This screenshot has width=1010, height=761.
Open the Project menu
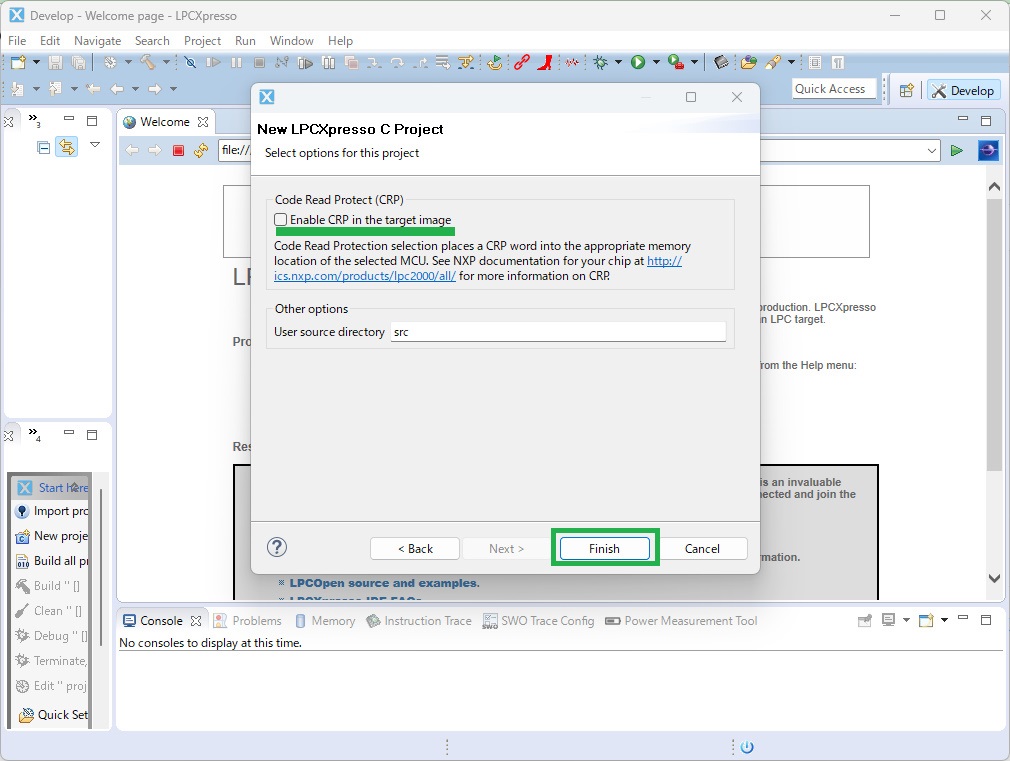[x=202, y=41]
